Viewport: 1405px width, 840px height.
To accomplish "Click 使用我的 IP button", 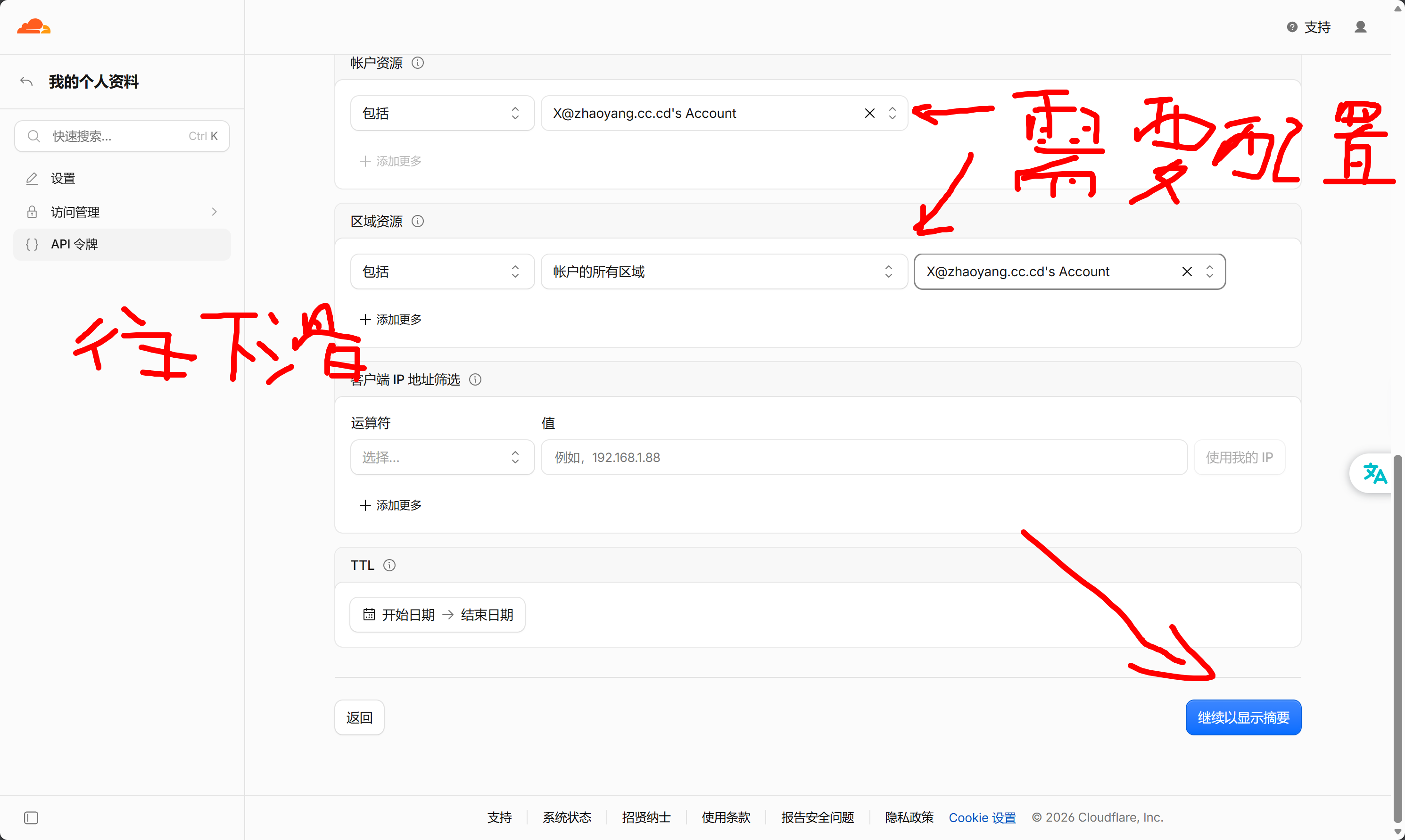I will tap(1239, 457).
